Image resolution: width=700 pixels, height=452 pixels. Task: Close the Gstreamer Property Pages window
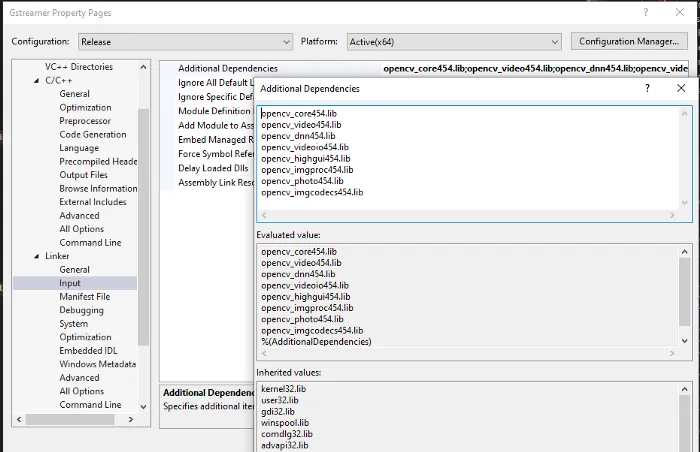(679, 13)
